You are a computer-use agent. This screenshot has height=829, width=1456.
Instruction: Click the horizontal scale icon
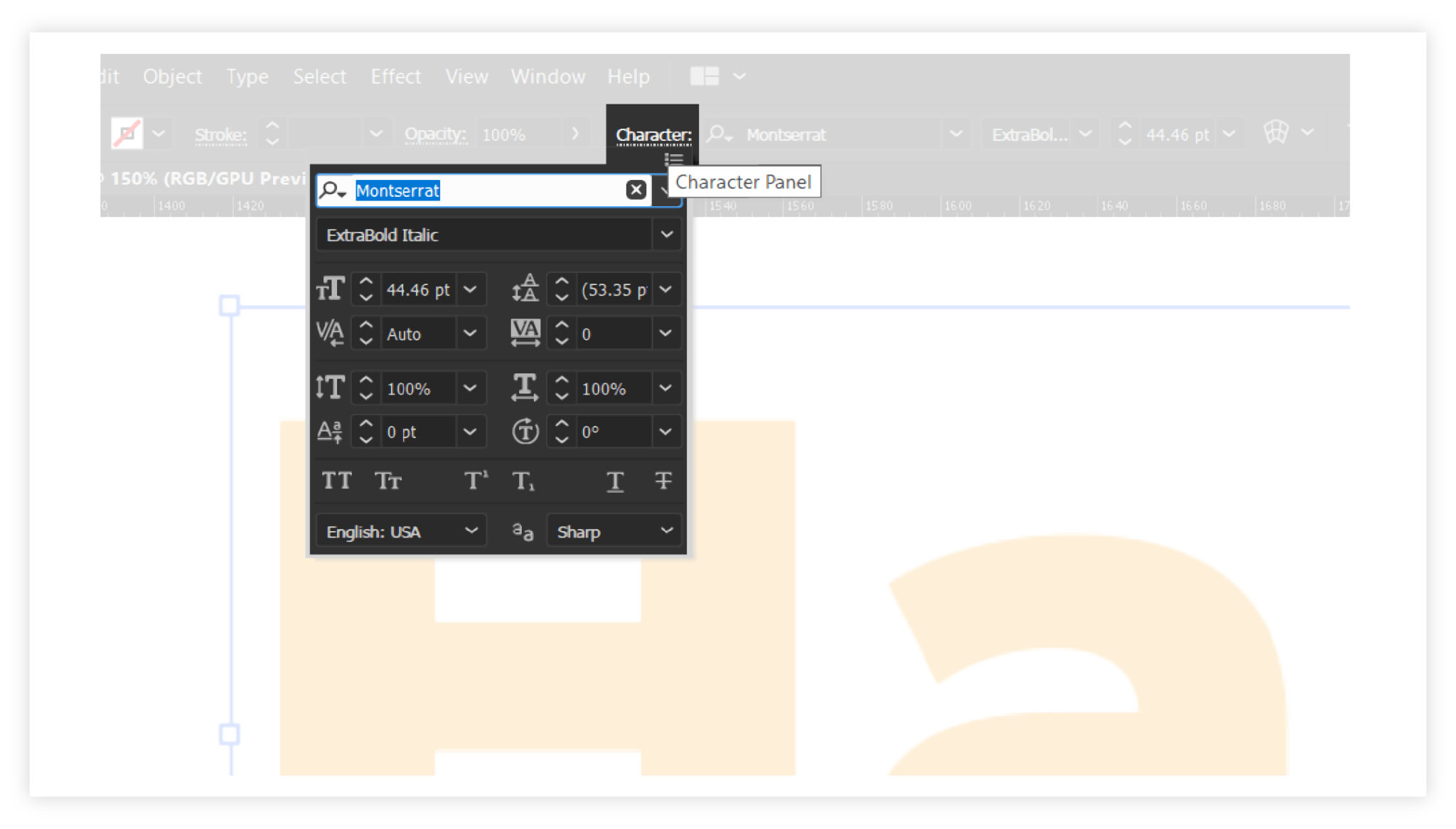pyautogui.click(x=525, y=387)
